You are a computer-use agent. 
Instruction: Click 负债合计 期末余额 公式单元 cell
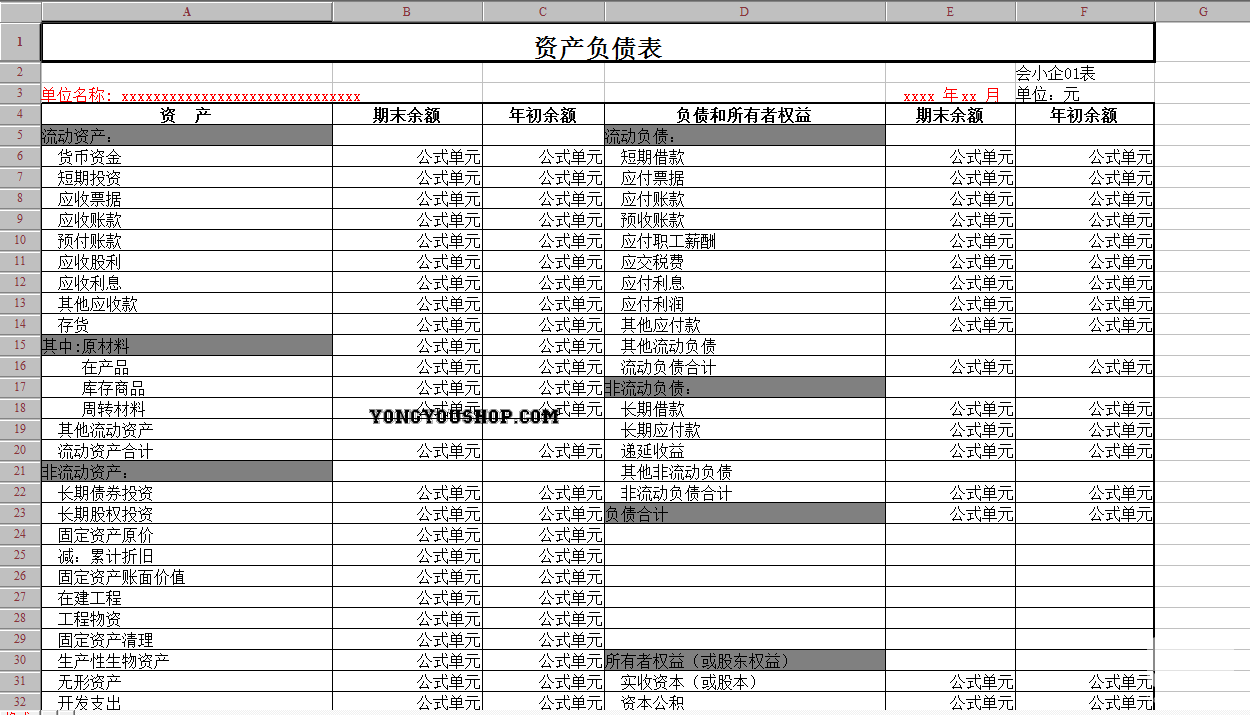tap(950, 513)
